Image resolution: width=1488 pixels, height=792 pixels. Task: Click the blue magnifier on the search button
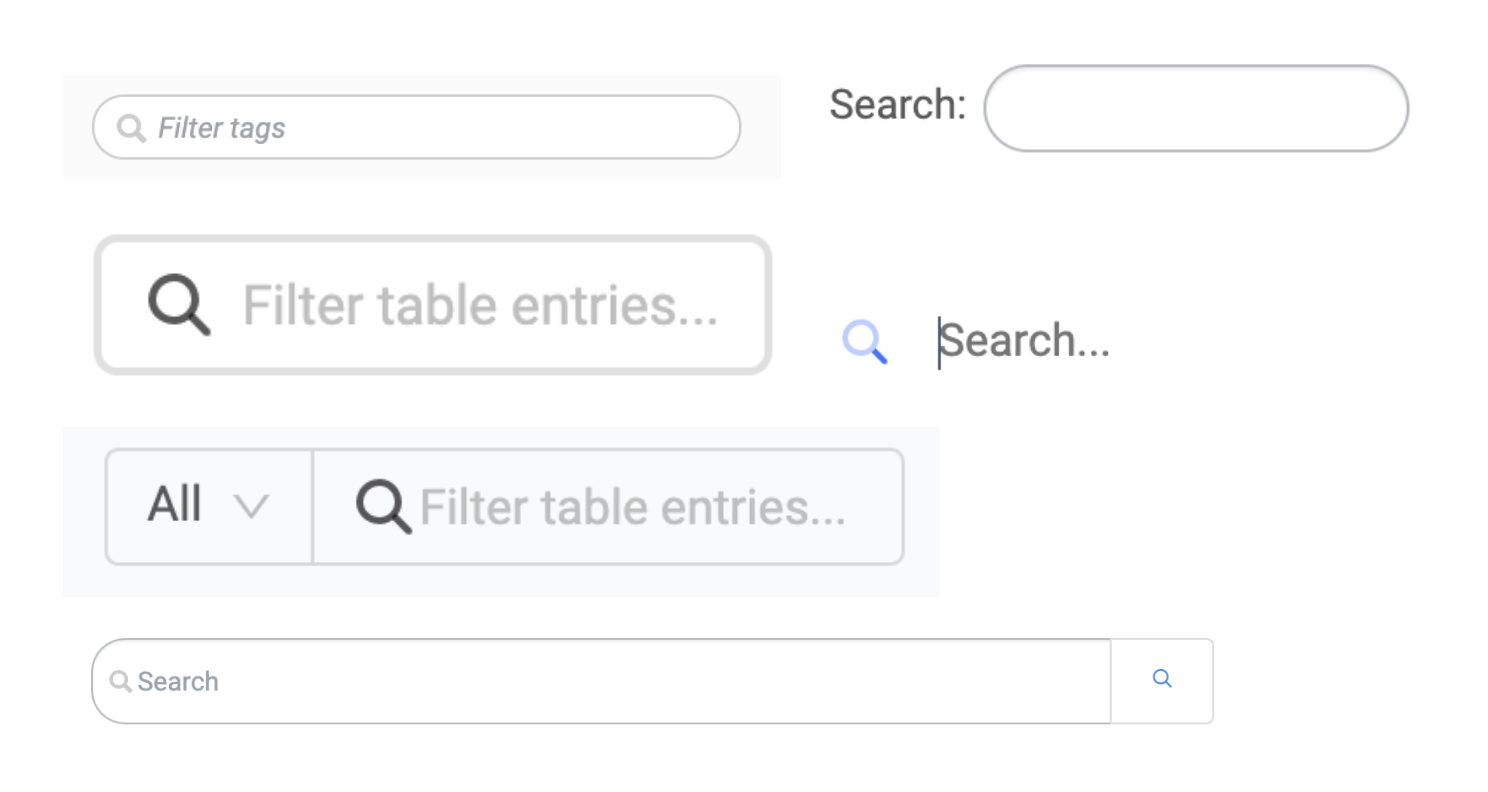coord(1162,679)
